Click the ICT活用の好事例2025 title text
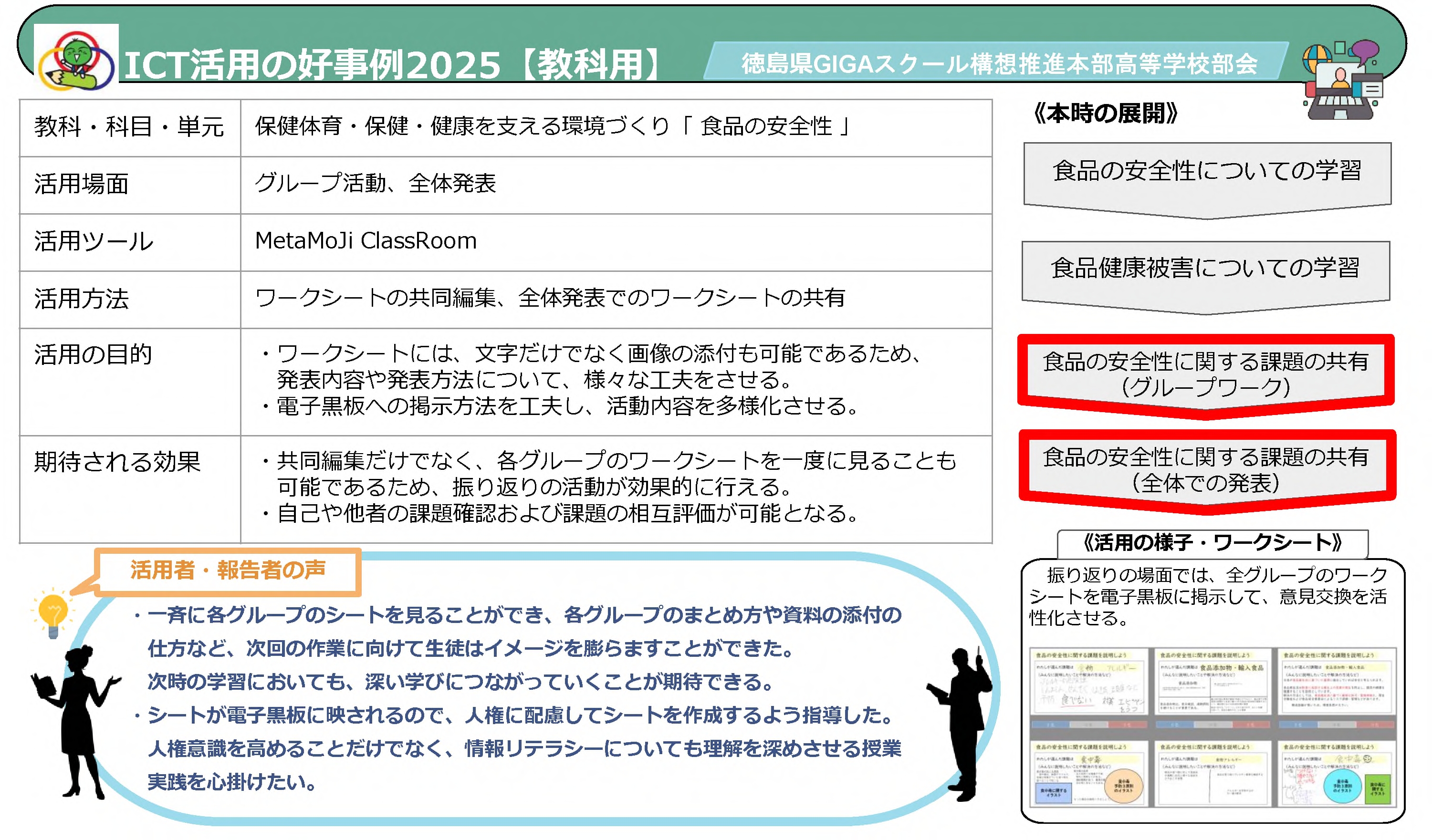 point(313,64)
